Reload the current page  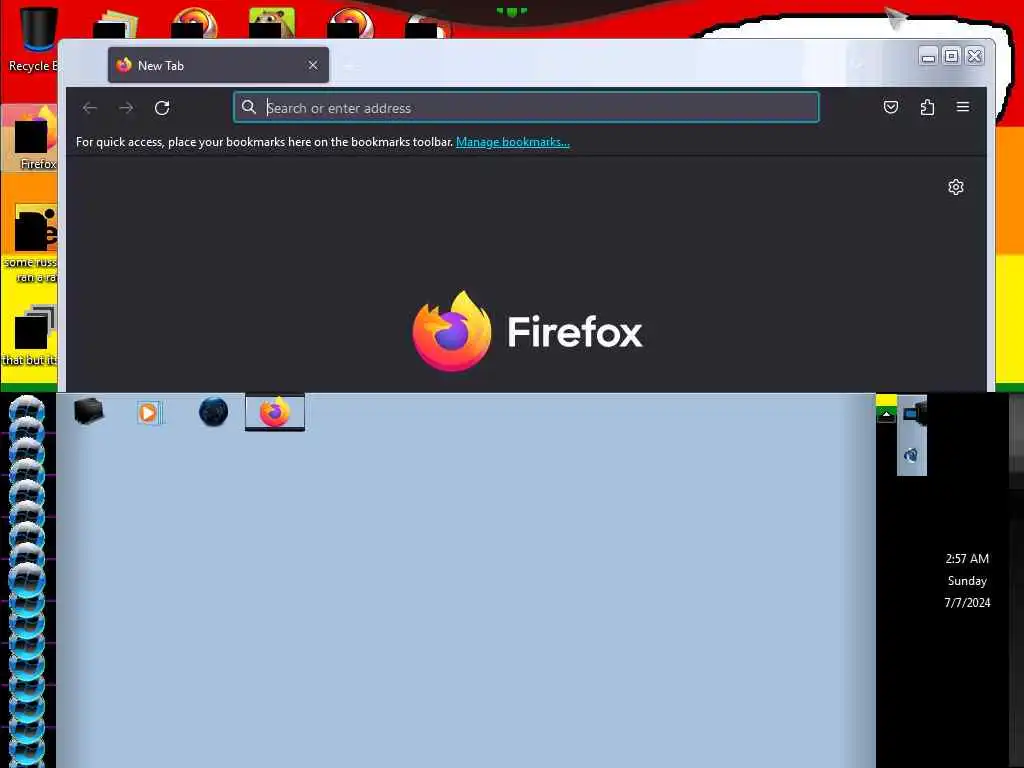coord(162,108)
